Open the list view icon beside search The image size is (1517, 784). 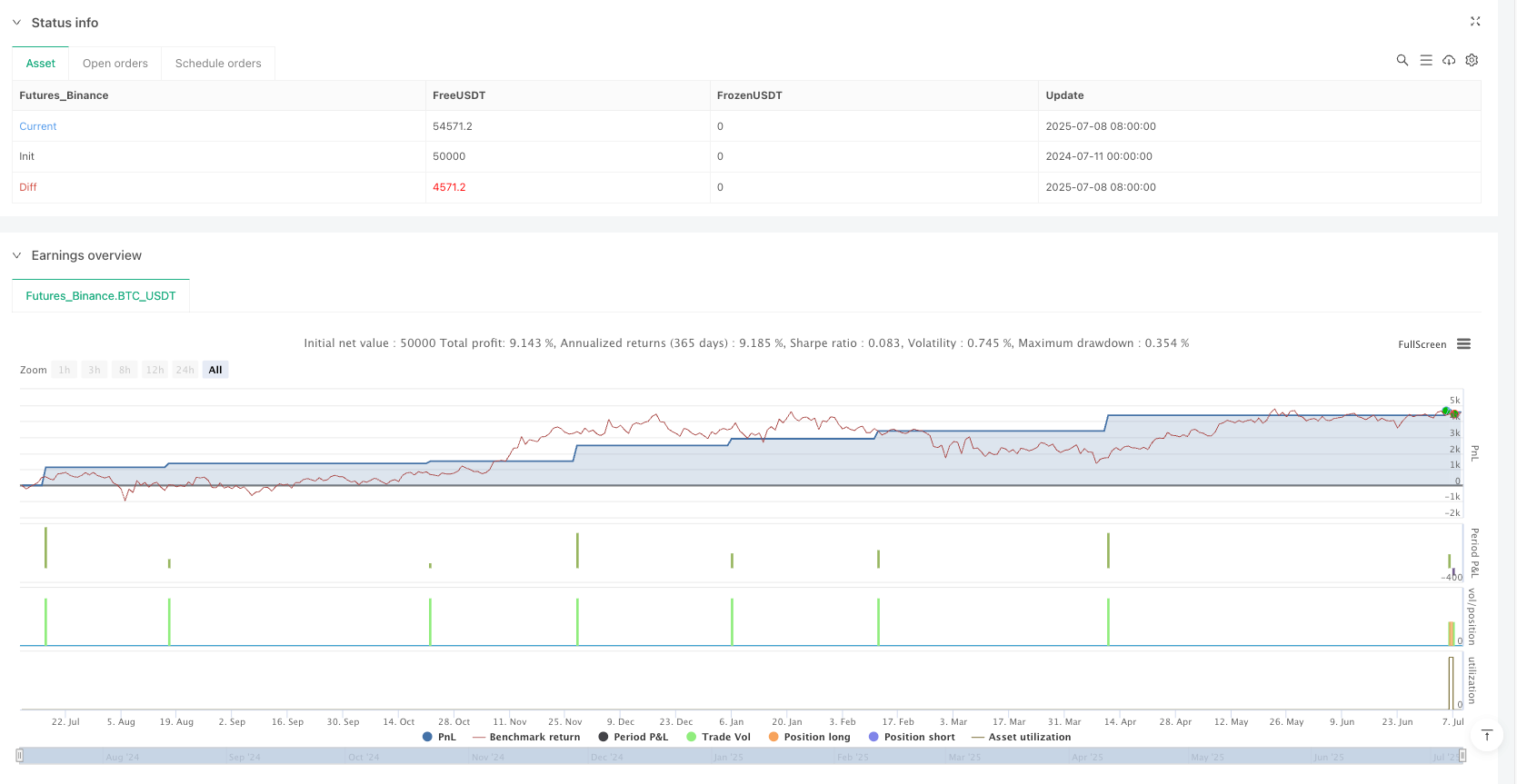pos(1425,60)
